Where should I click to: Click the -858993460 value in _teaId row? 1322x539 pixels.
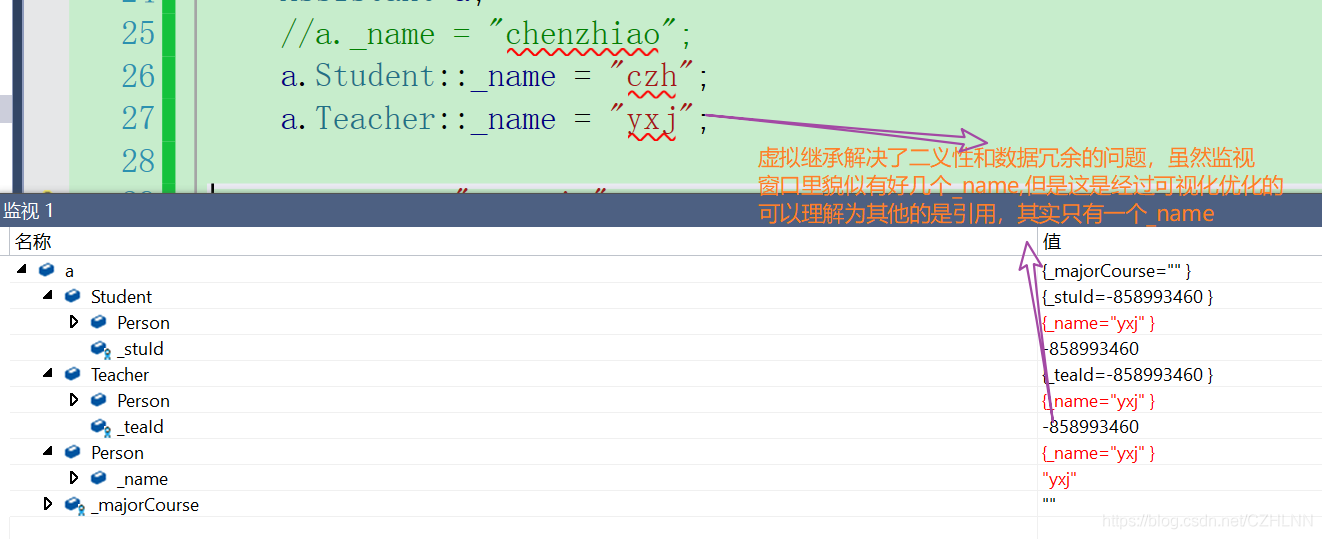click(x=1090, y=427)
